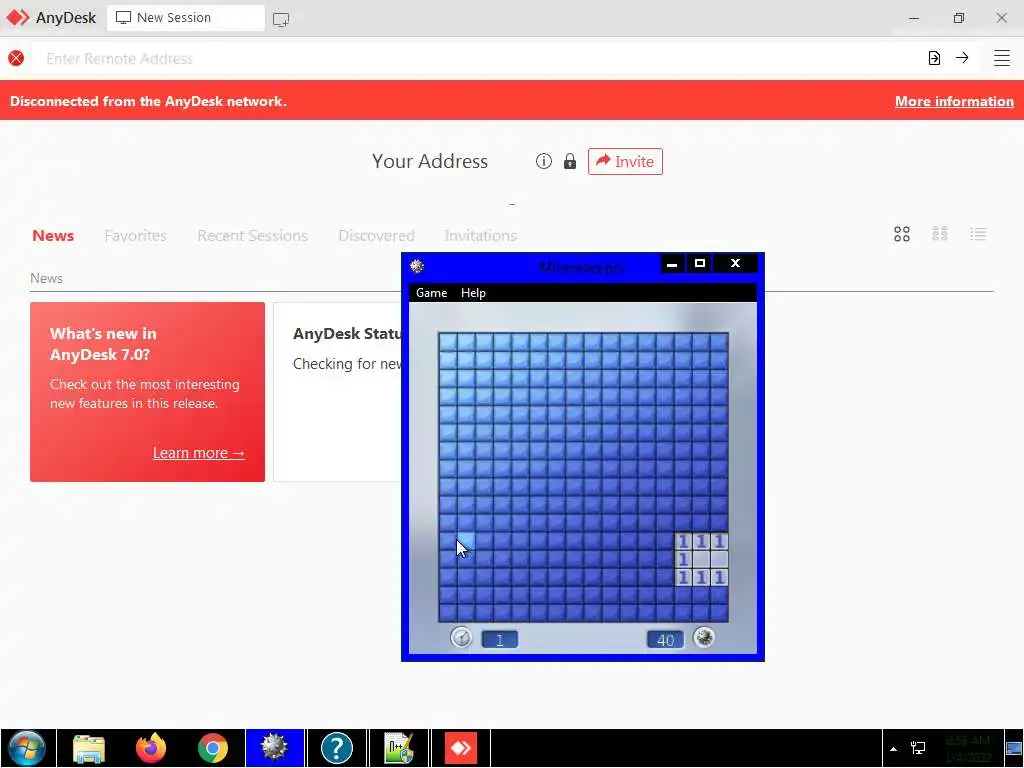Click the file transfer icon in address bar
Viewport: 1024px width, 768px height.
935,58
